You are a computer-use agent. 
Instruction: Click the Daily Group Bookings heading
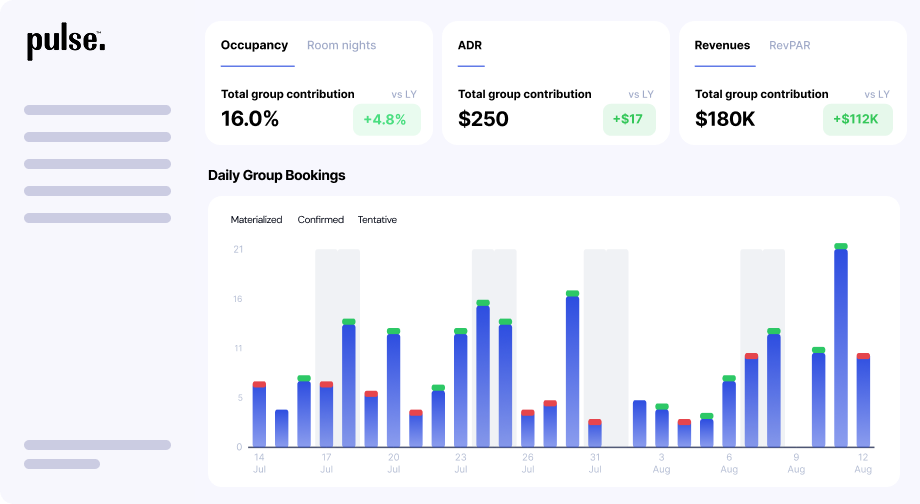276,175
